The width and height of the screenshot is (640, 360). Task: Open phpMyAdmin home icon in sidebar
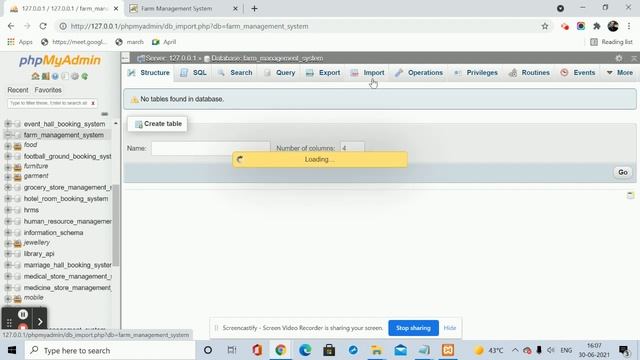(x=36, y=76)
